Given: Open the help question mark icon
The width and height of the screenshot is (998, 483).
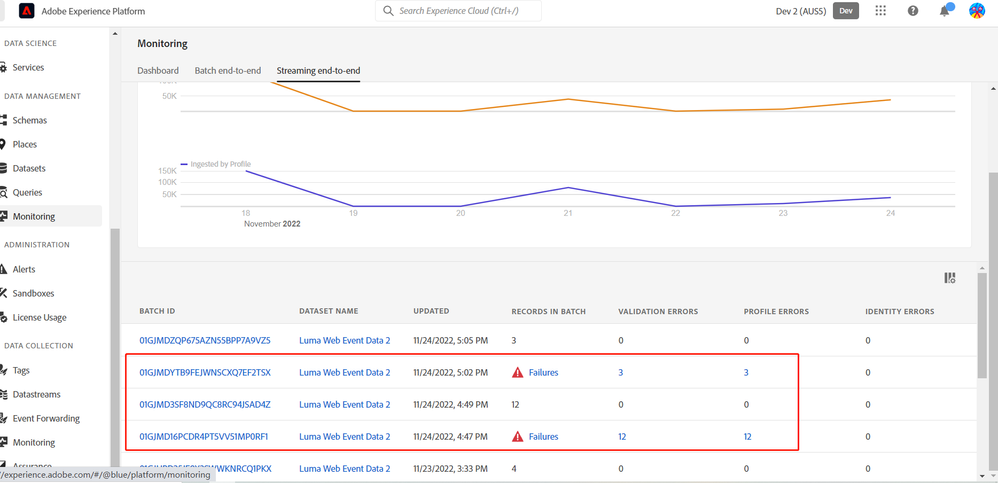Looking at the screenshot, I should tap(912, 11).
